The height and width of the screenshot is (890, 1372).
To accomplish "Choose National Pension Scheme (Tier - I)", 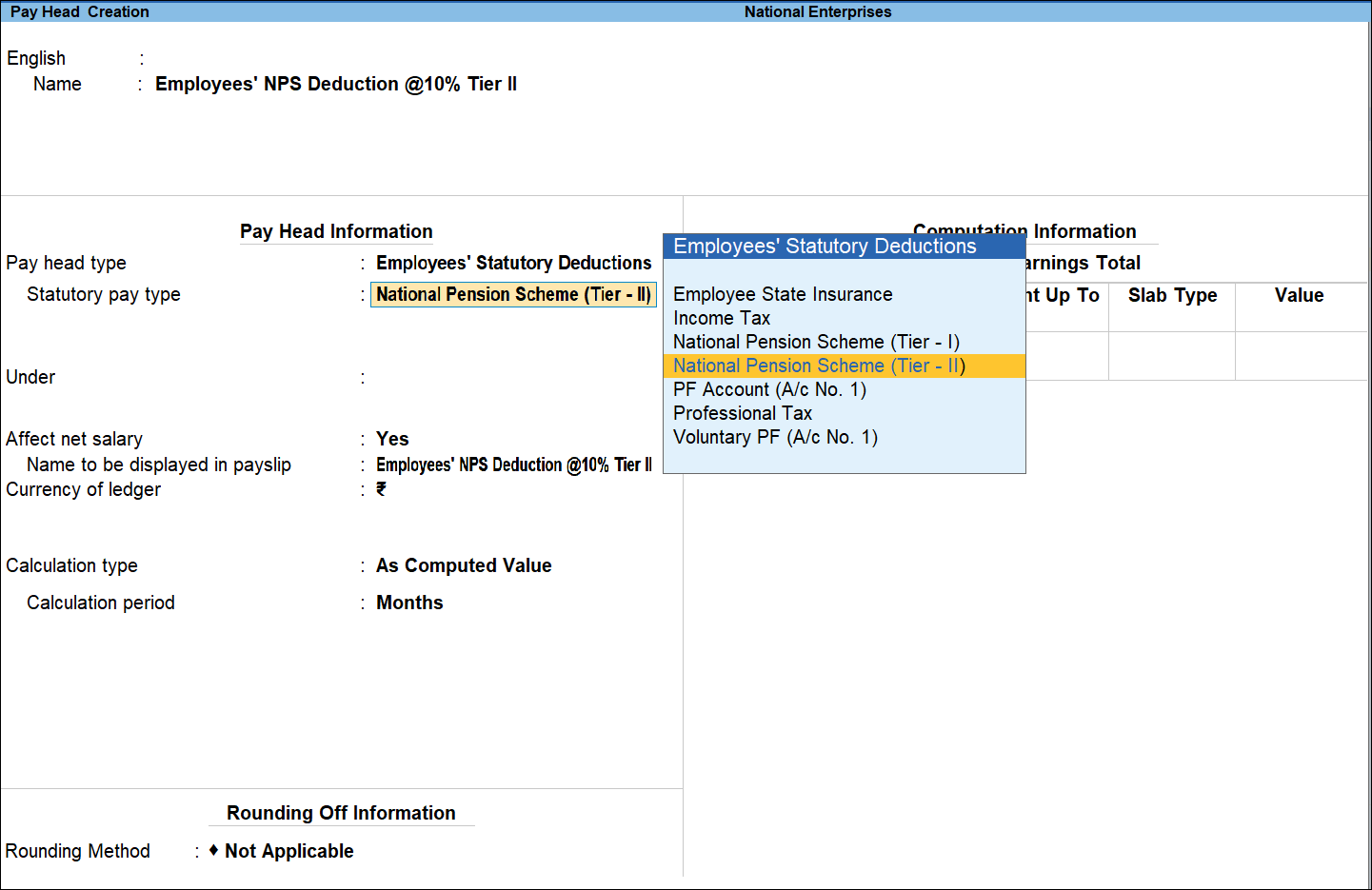I will point(815,342).
